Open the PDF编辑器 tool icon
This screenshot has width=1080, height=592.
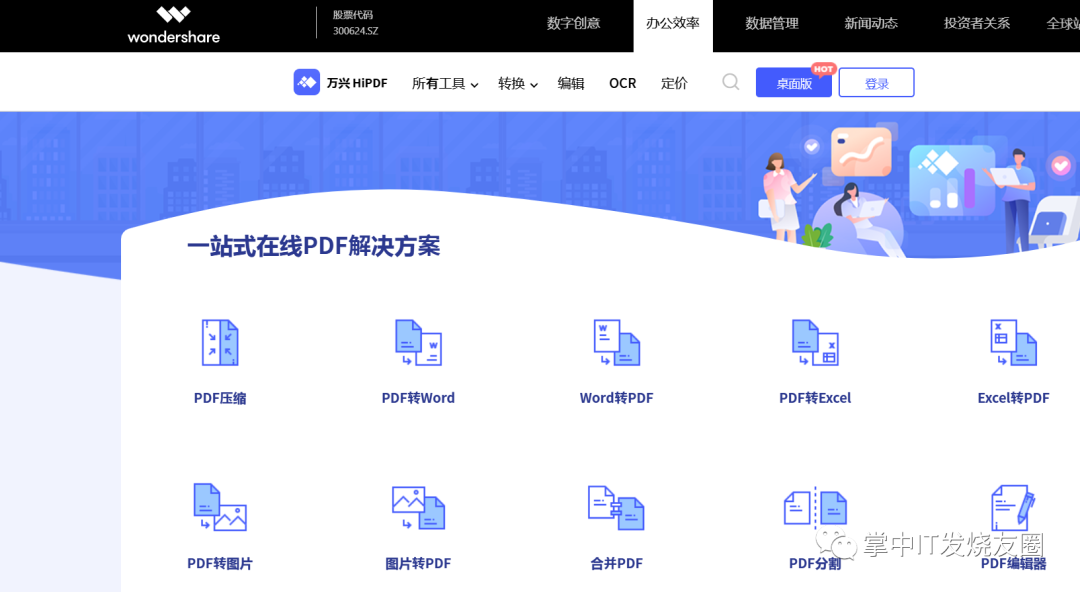click(x=1013, y=507)
